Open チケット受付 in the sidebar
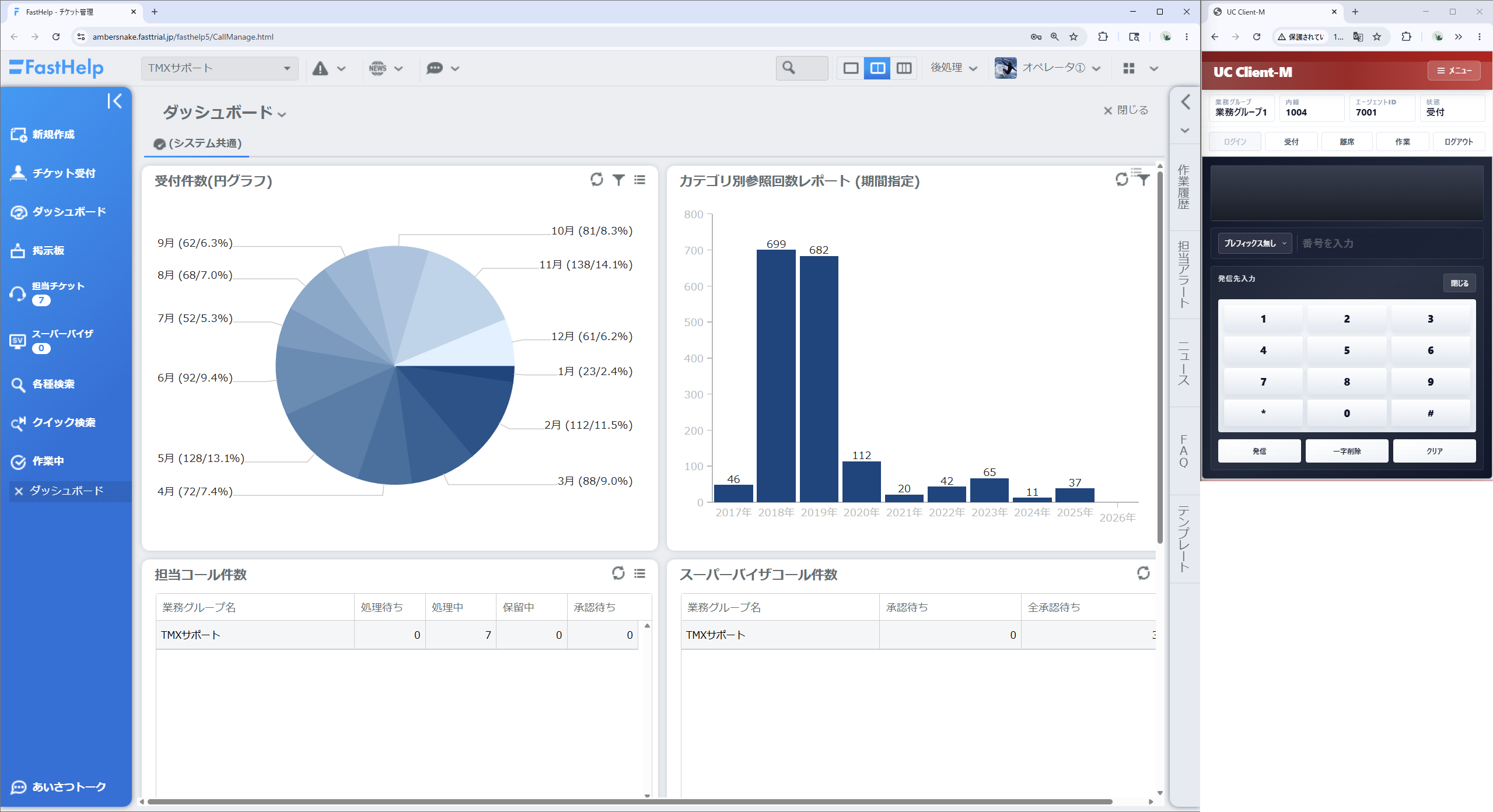 coord(53,173)
